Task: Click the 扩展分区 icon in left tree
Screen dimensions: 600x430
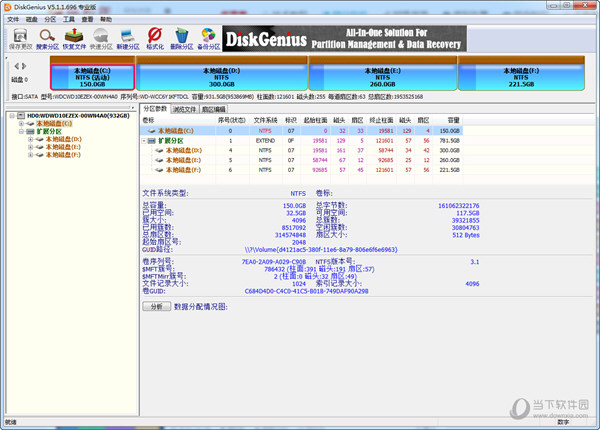Action: 30,131
